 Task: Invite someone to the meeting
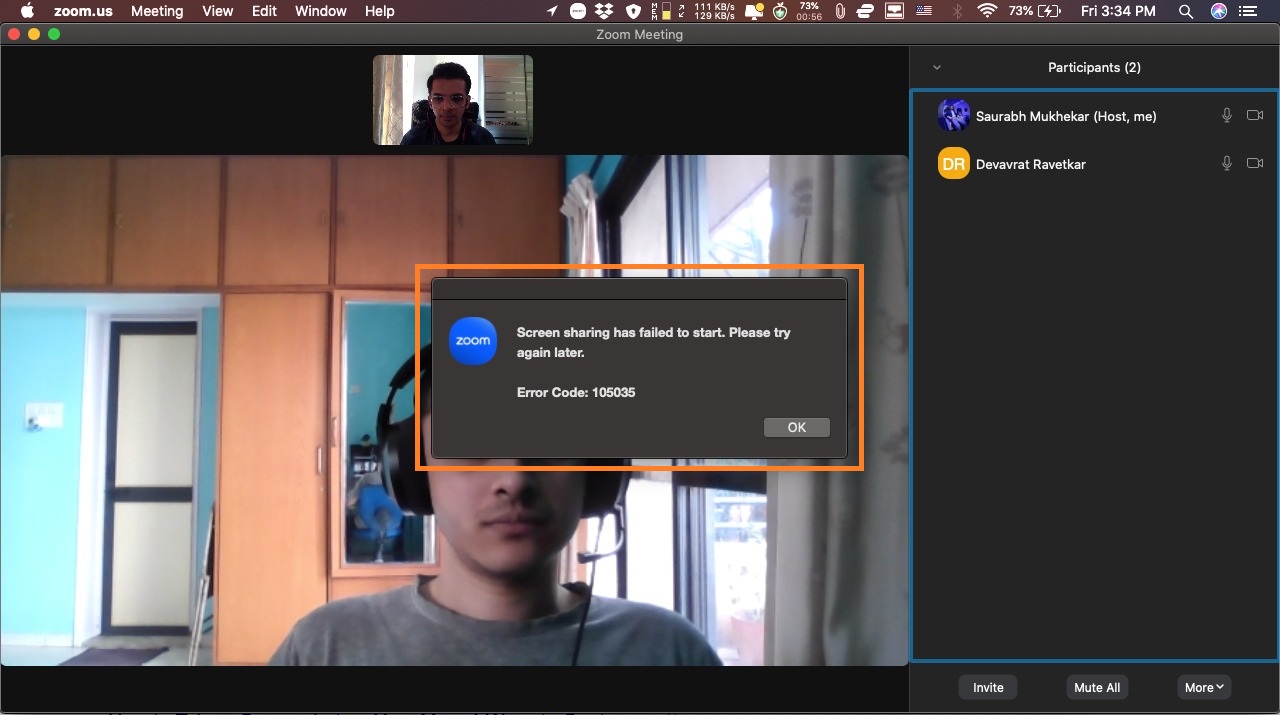pyautogui.click(x=987, y=687)
